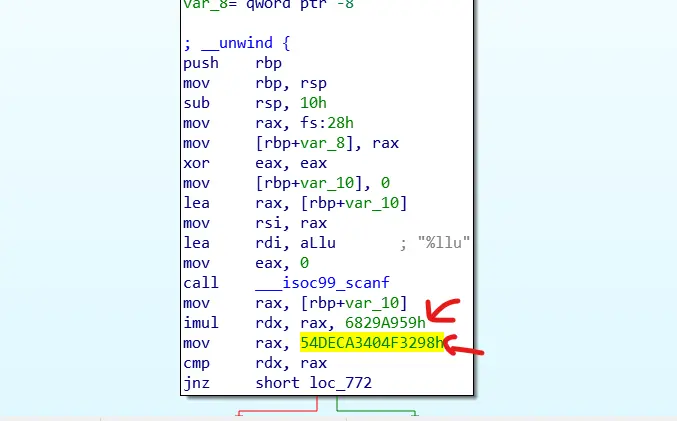Select 'mov [rbp+var_8], rax' instruction
The width and height of the screenshot is (677, 421).
pyautogui.click(x=291, y=143)
